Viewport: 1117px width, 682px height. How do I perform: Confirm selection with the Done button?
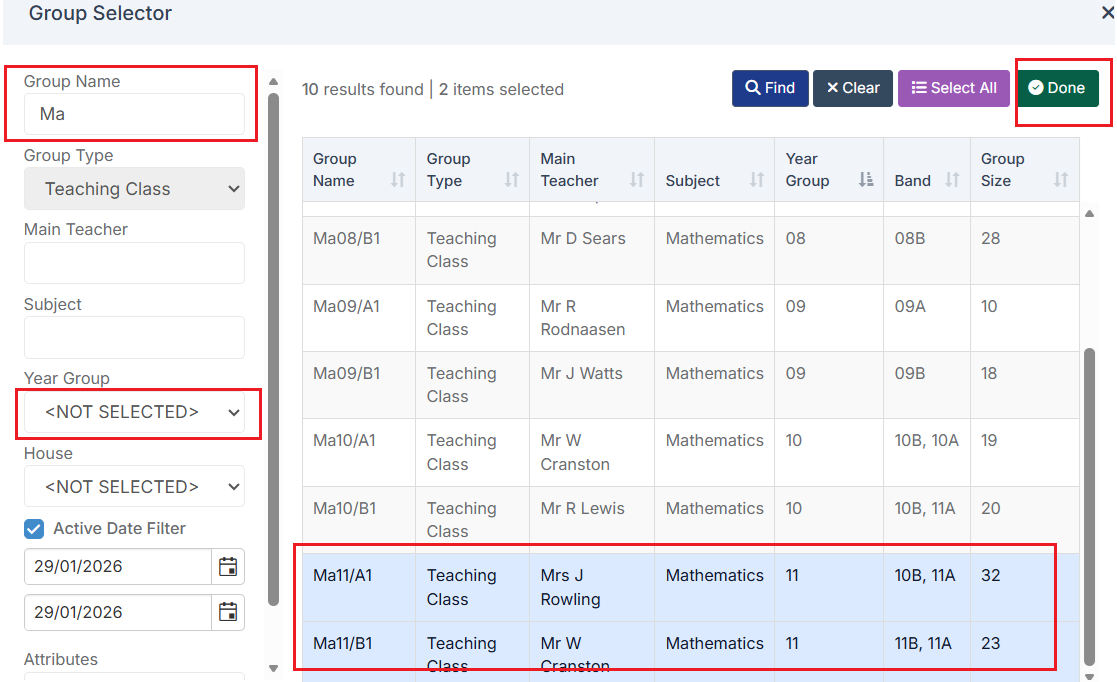tap(1057, 88)
